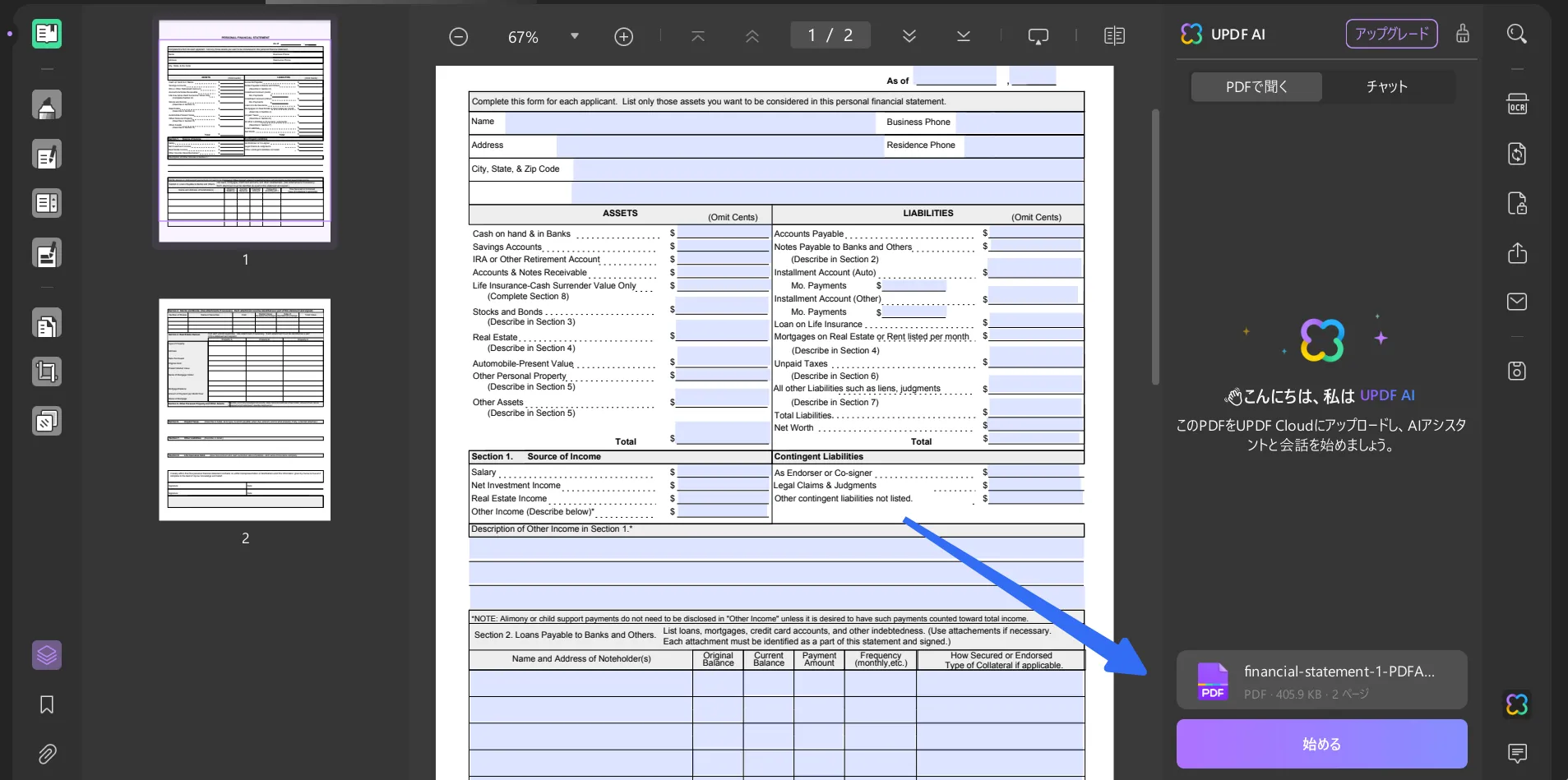This screenshot has height=780, width=1568.
Task: Go to the next page
Action: pyautogui.click(x=909, y=36)
